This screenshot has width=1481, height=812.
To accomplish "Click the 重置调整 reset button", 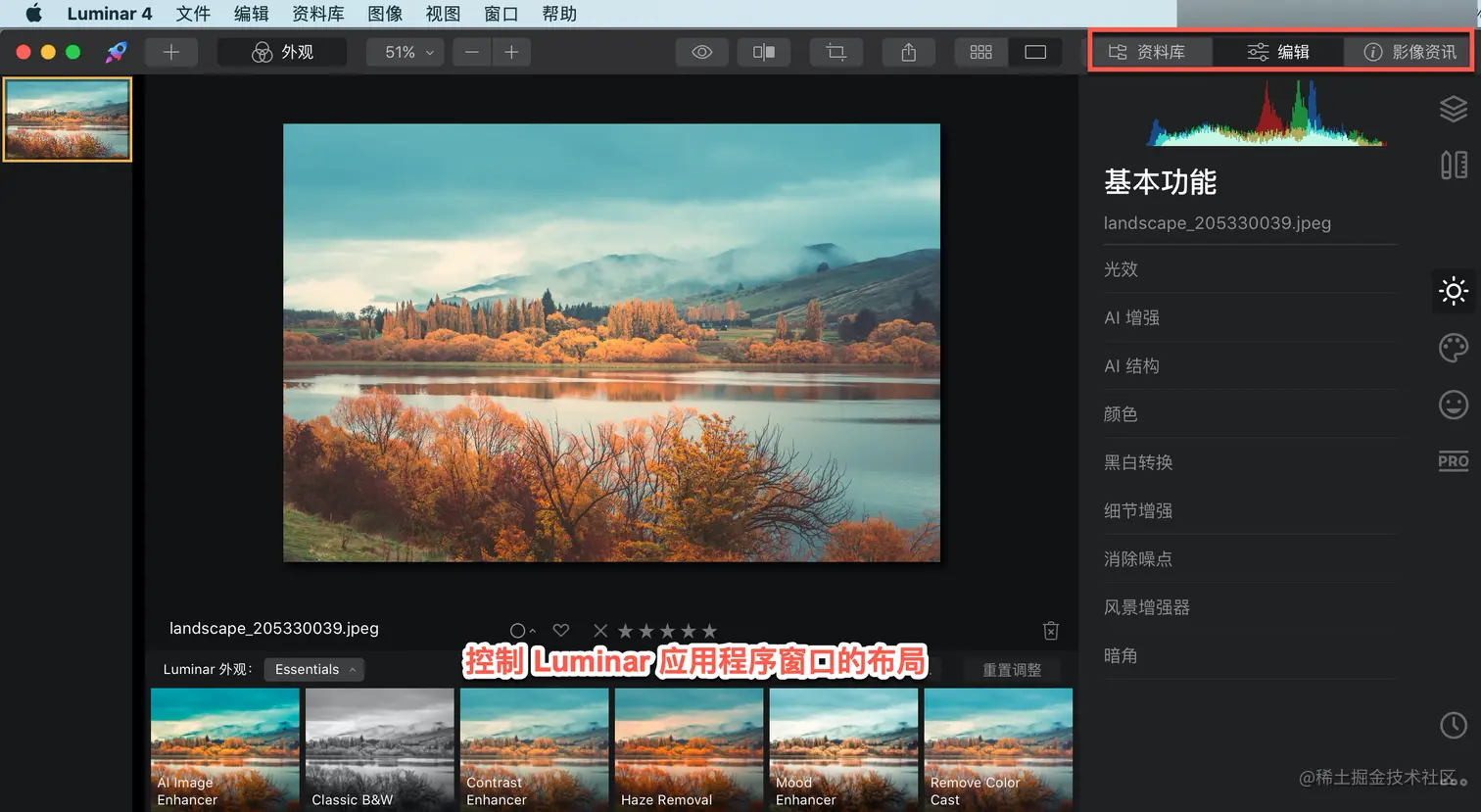I will pyautogui.click(x=1012, y=670).
